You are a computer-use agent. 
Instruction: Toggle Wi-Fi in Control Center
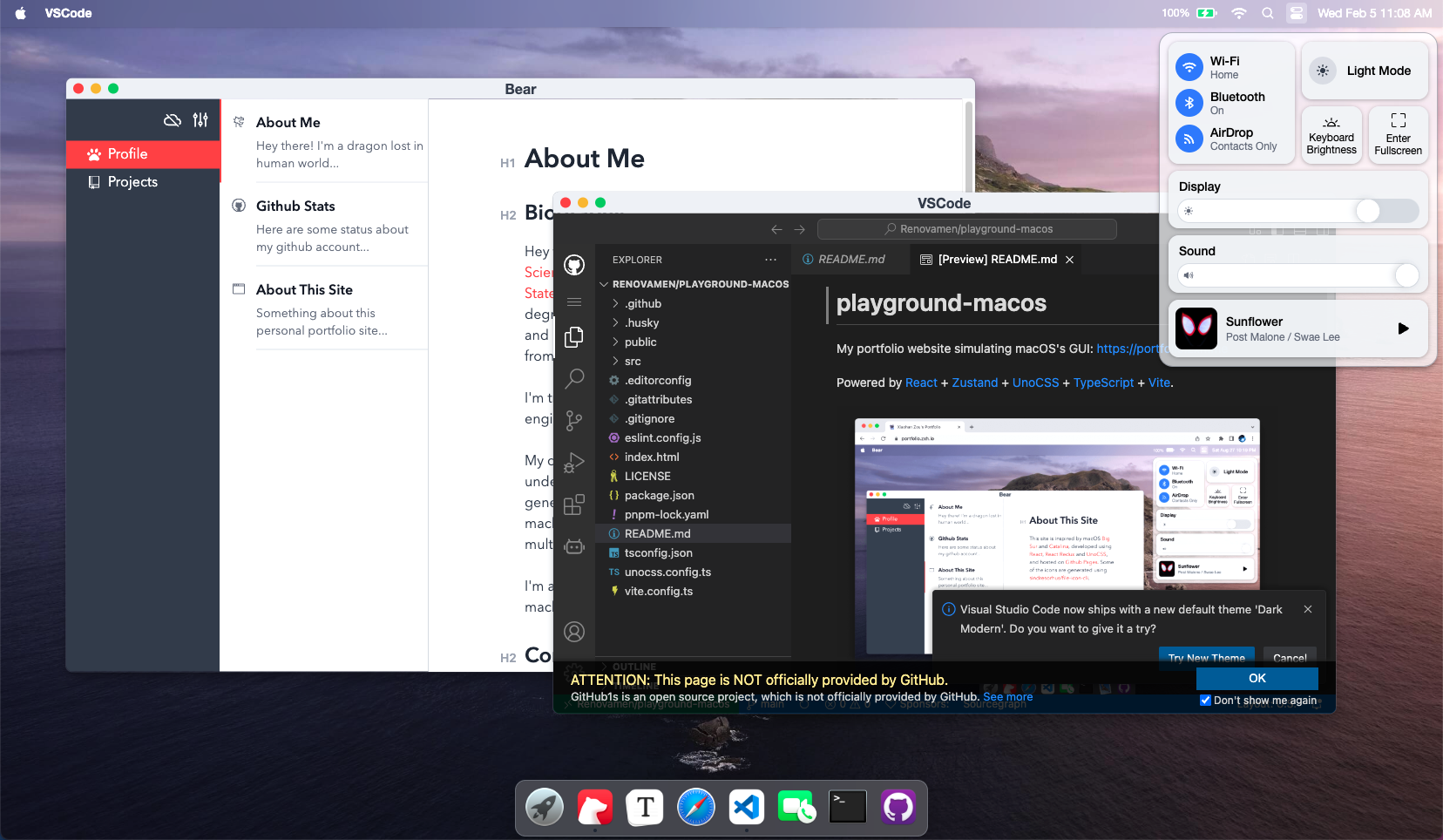1189,67
